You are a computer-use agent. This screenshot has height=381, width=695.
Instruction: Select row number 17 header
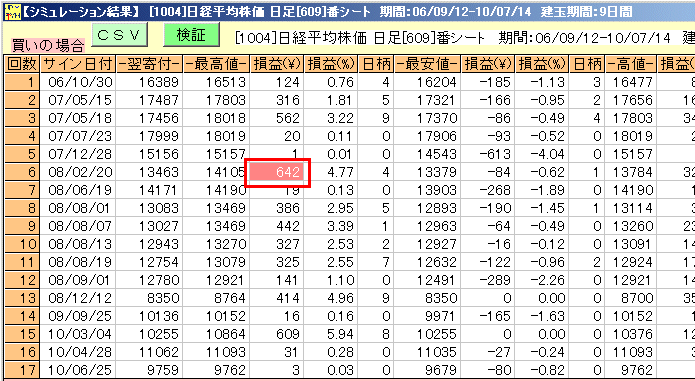(22, 370)
